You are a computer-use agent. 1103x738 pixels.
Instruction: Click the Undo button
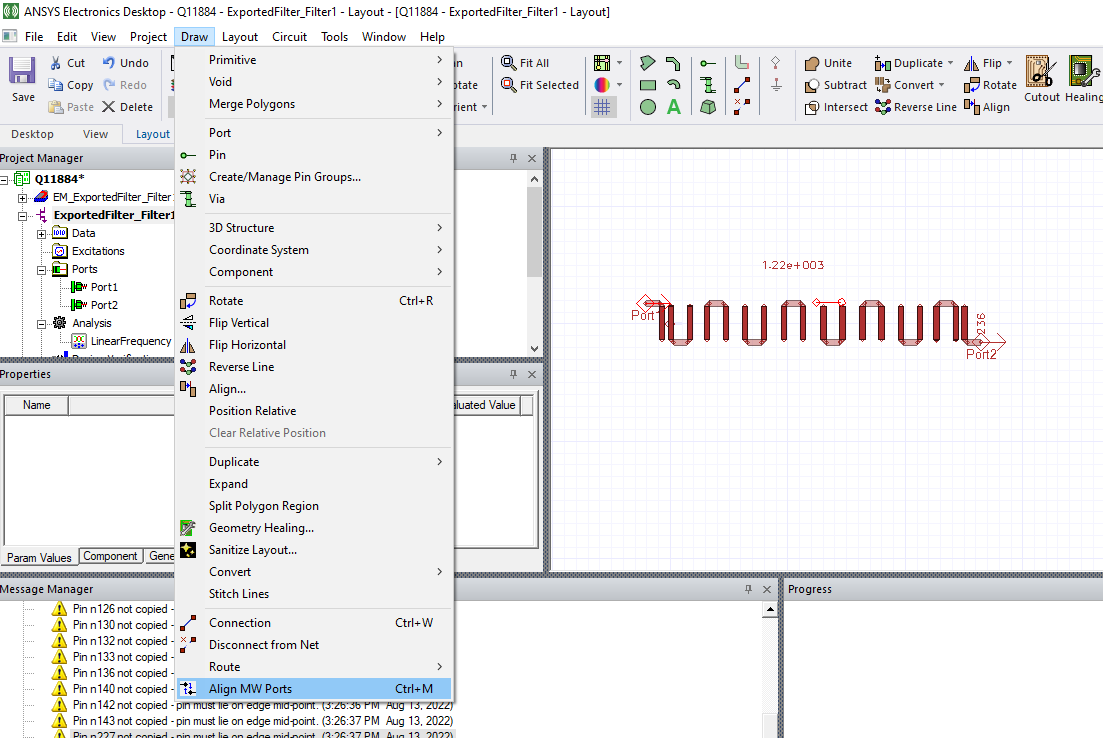tap(125, 63)
